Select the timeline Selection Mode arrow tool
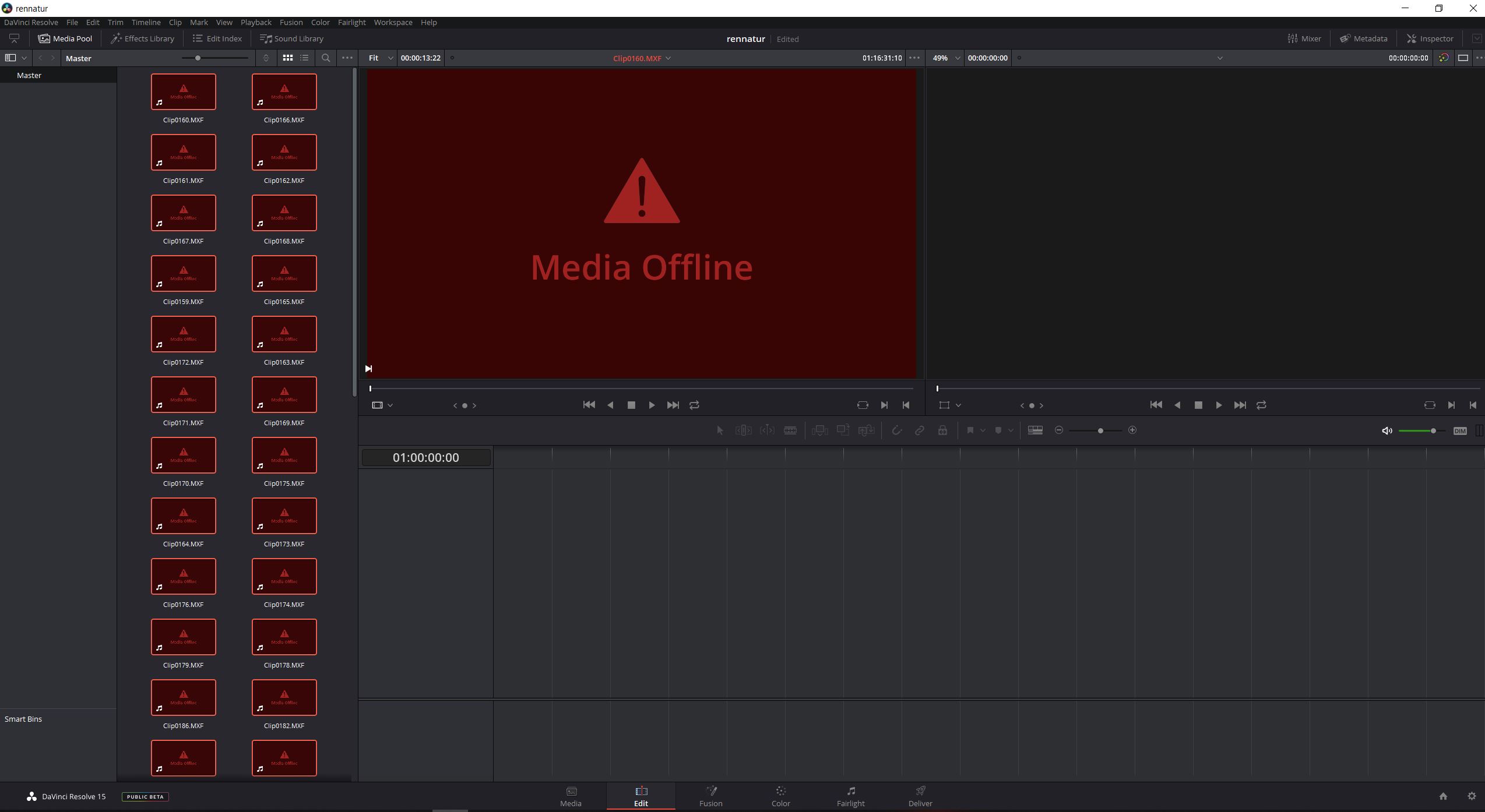1485x812 pixels. click(x=720, y=430)
